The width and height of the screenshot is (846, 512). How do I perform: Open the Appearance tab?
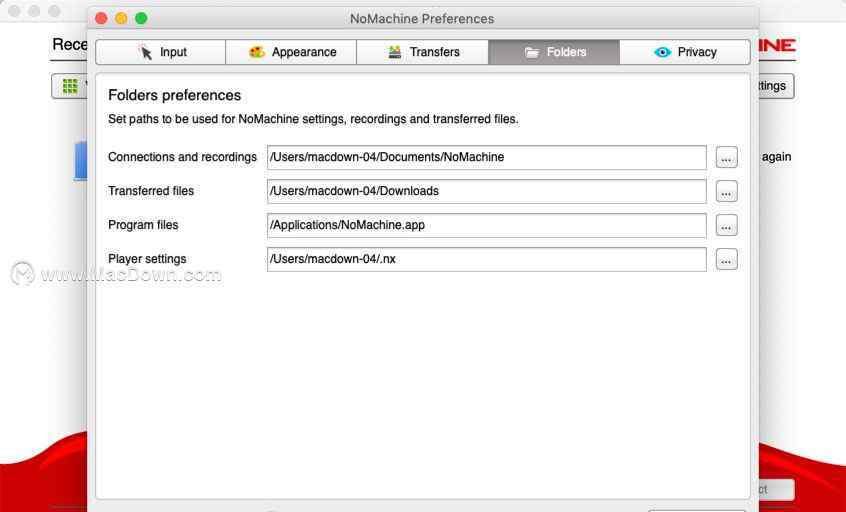(291, 52)
